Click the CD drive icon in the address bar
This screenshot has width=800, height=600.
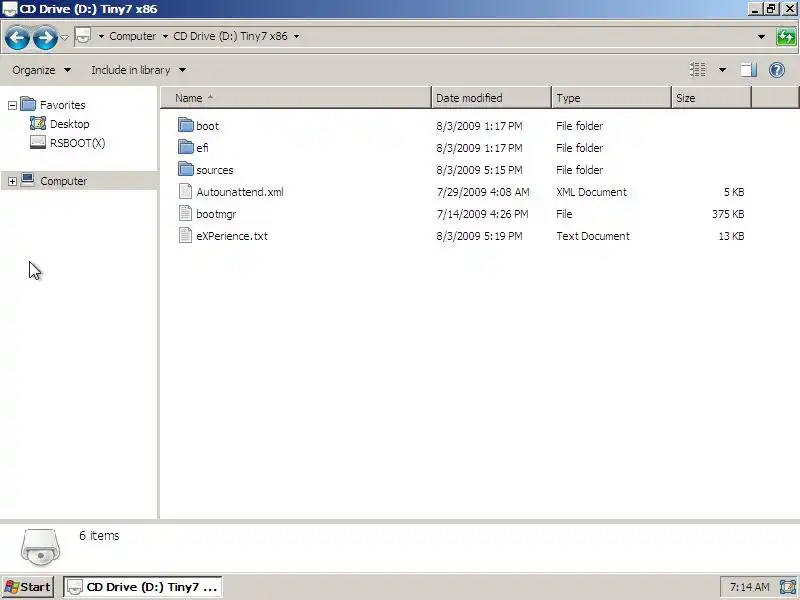tap(83, 36)
